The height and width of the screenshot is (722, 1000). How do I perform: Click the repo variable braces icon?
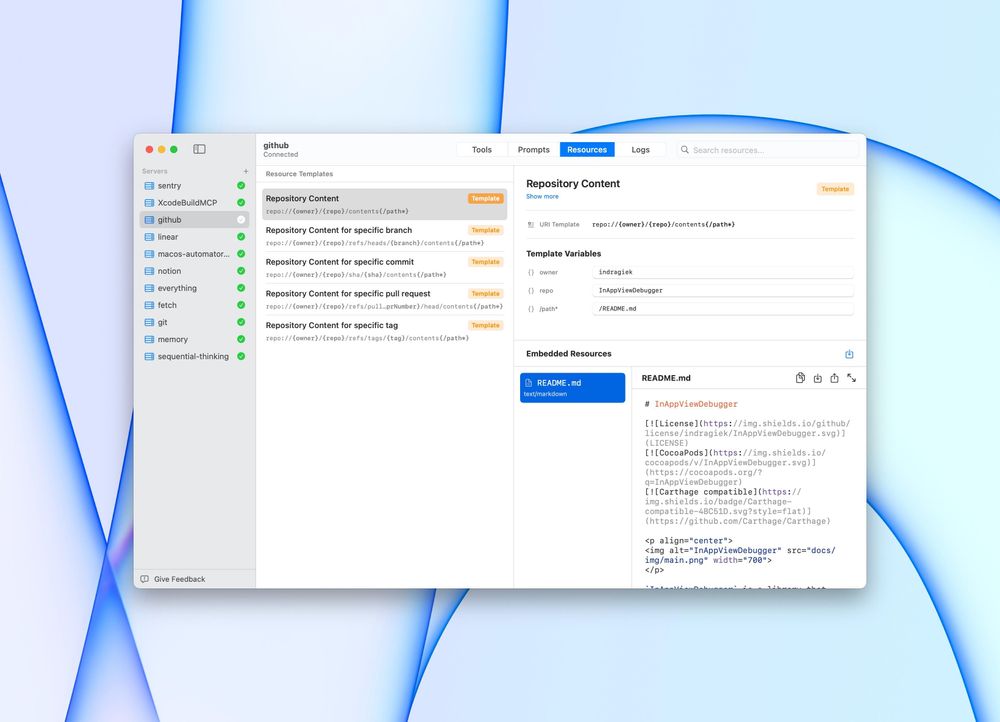(x=531, y=291)
